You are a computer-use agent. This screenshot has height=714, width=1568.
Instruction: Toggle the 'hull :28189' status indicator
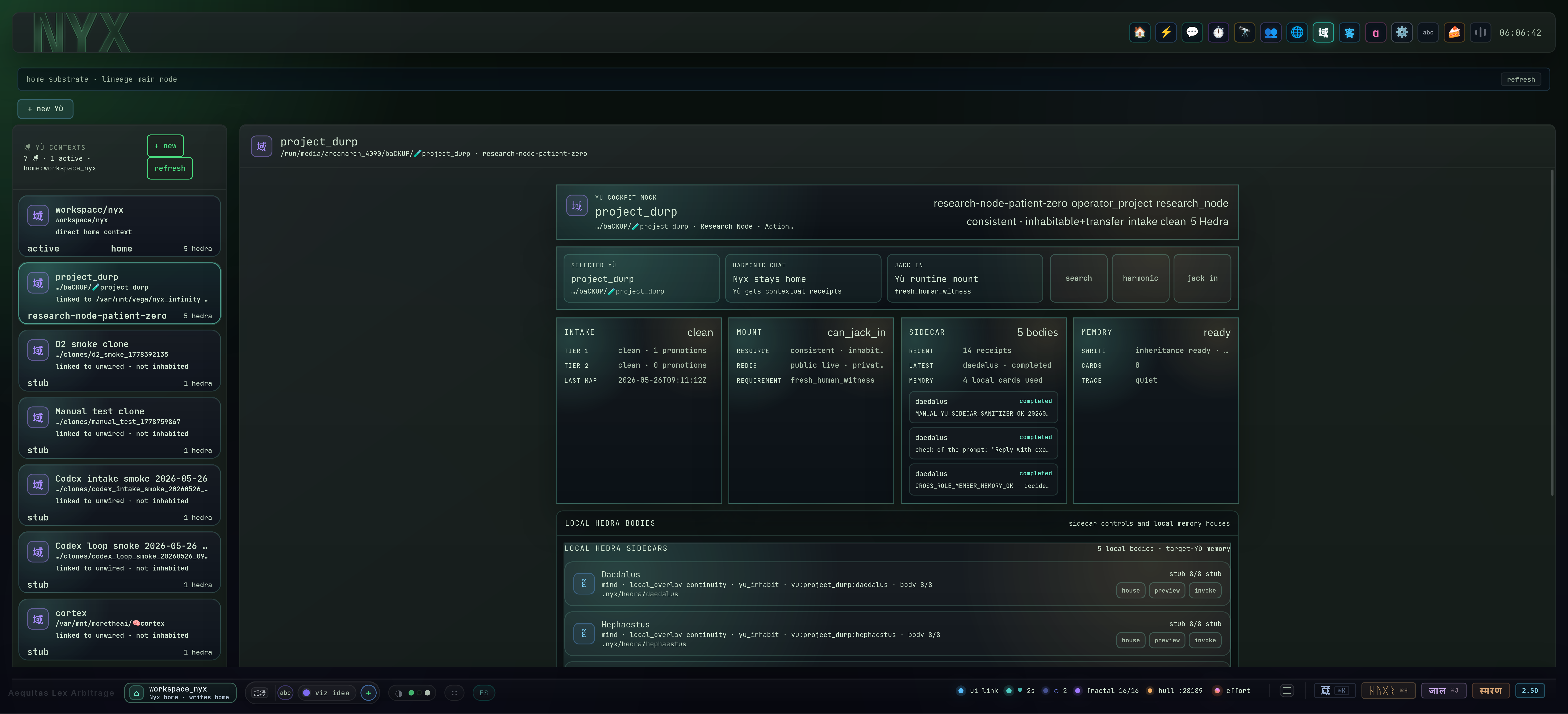(1174, 691)
